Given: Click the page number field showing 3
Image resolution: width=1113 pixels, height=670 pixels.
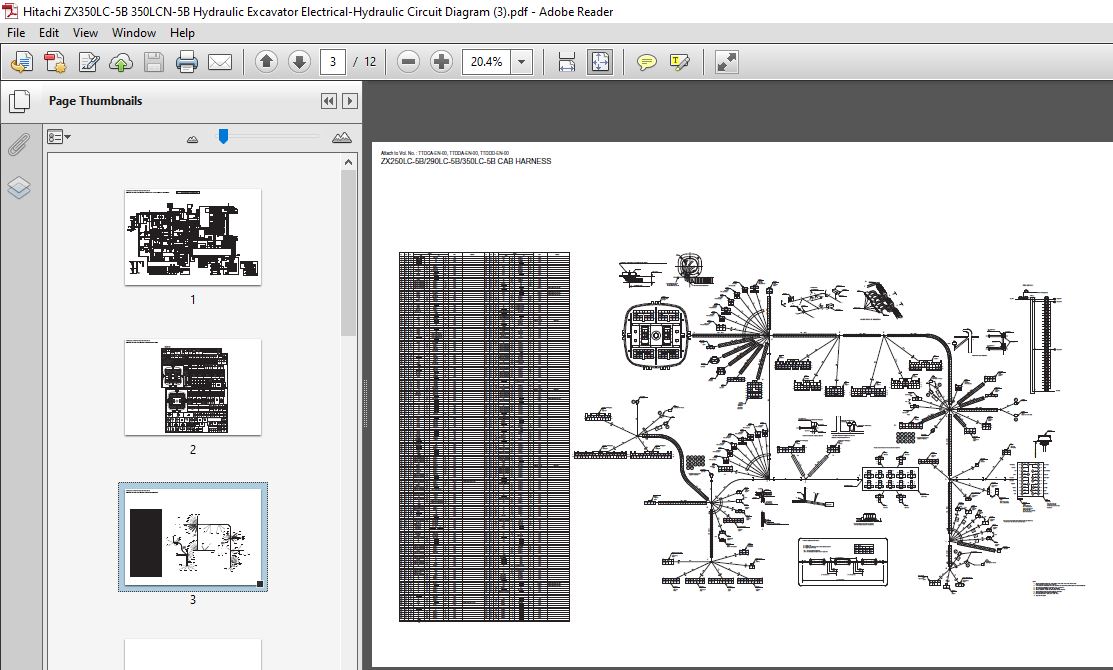Looking at the screenshot, I should 333,62.
